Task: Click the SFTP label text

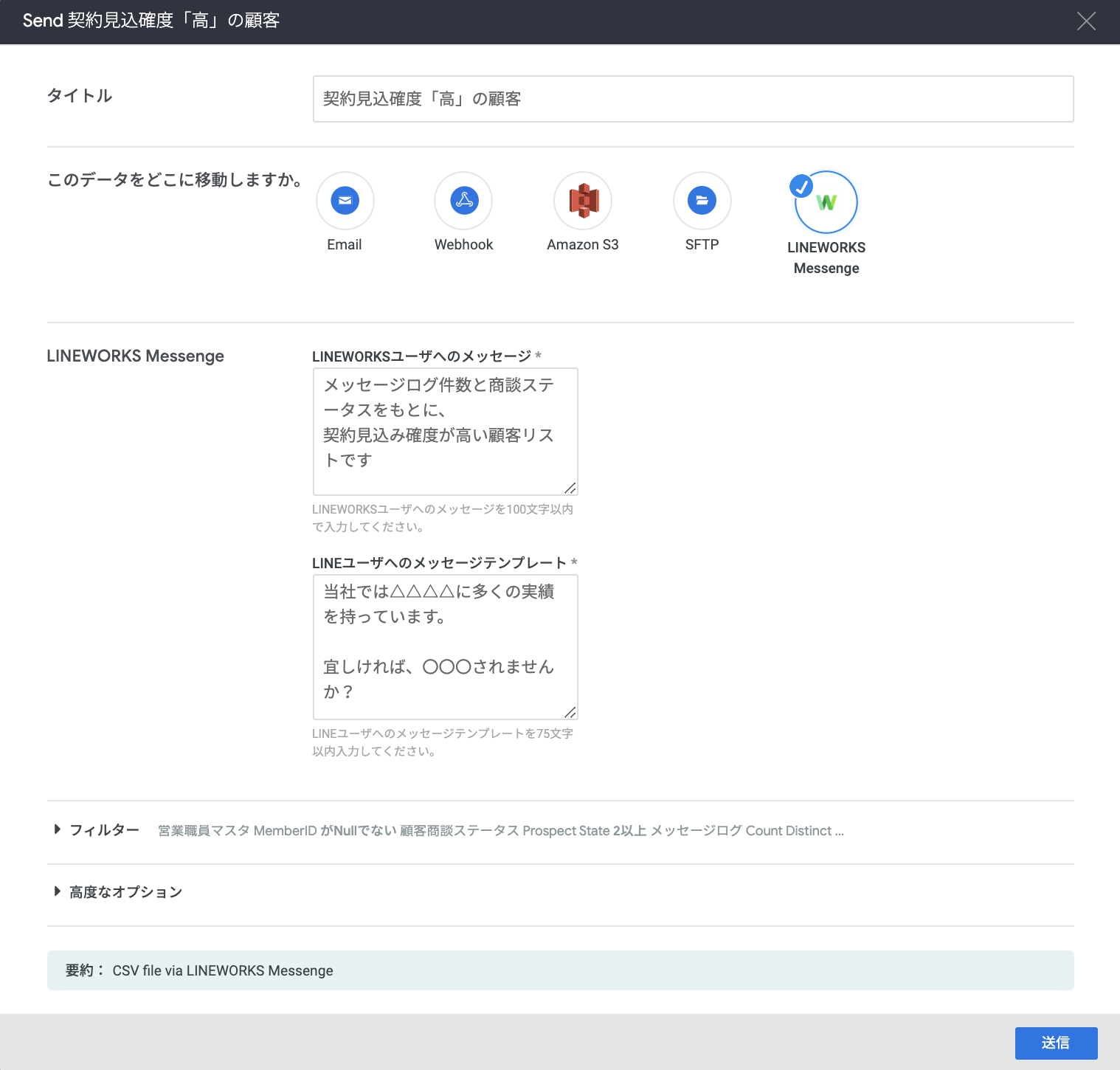Action: [x=702, y=244]
